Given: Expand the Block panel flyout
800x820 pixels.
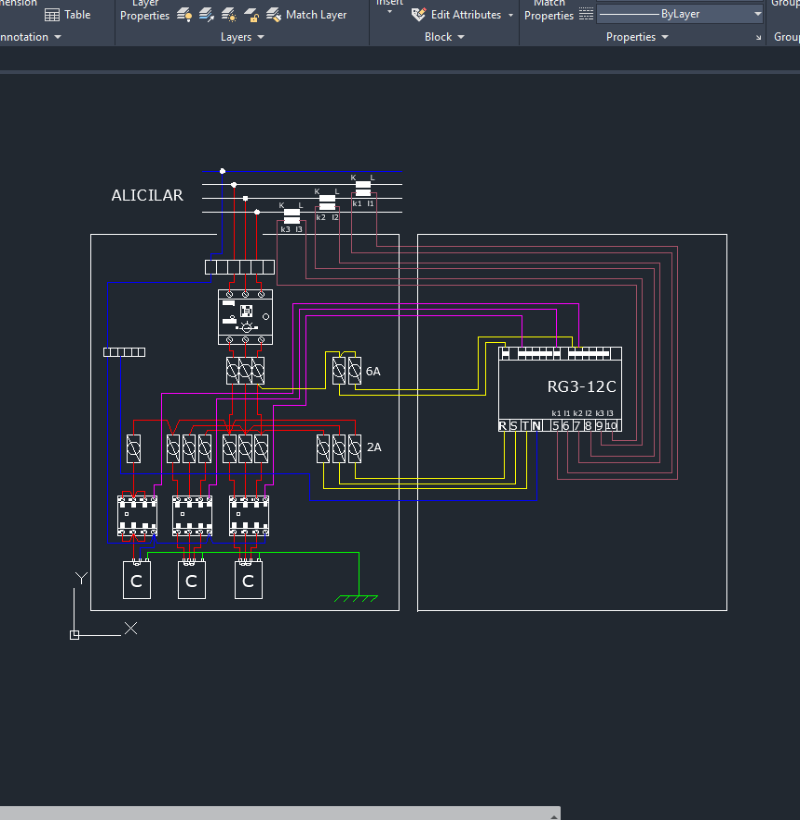Looking at the screenshot, I should click(x=461, y=38).
